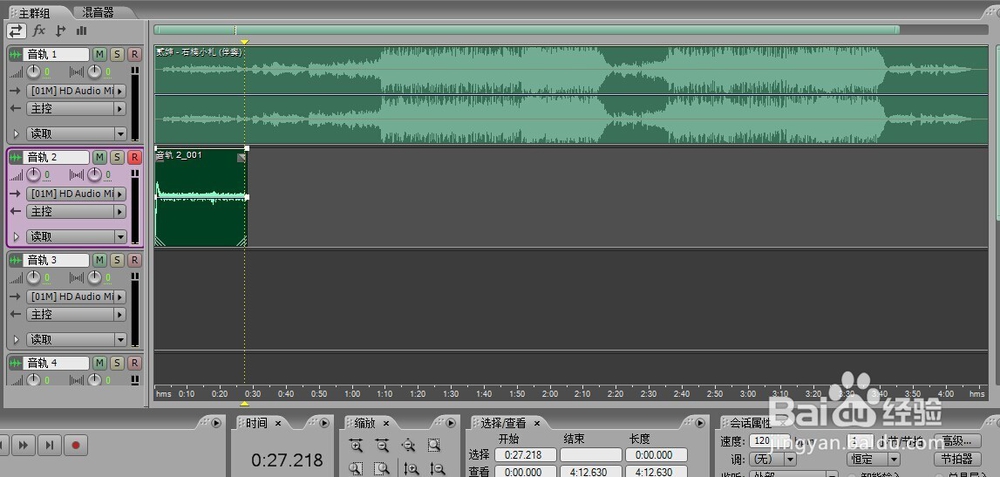Click zoom out horizontally icon in 缩放 panel

(382, 444)
